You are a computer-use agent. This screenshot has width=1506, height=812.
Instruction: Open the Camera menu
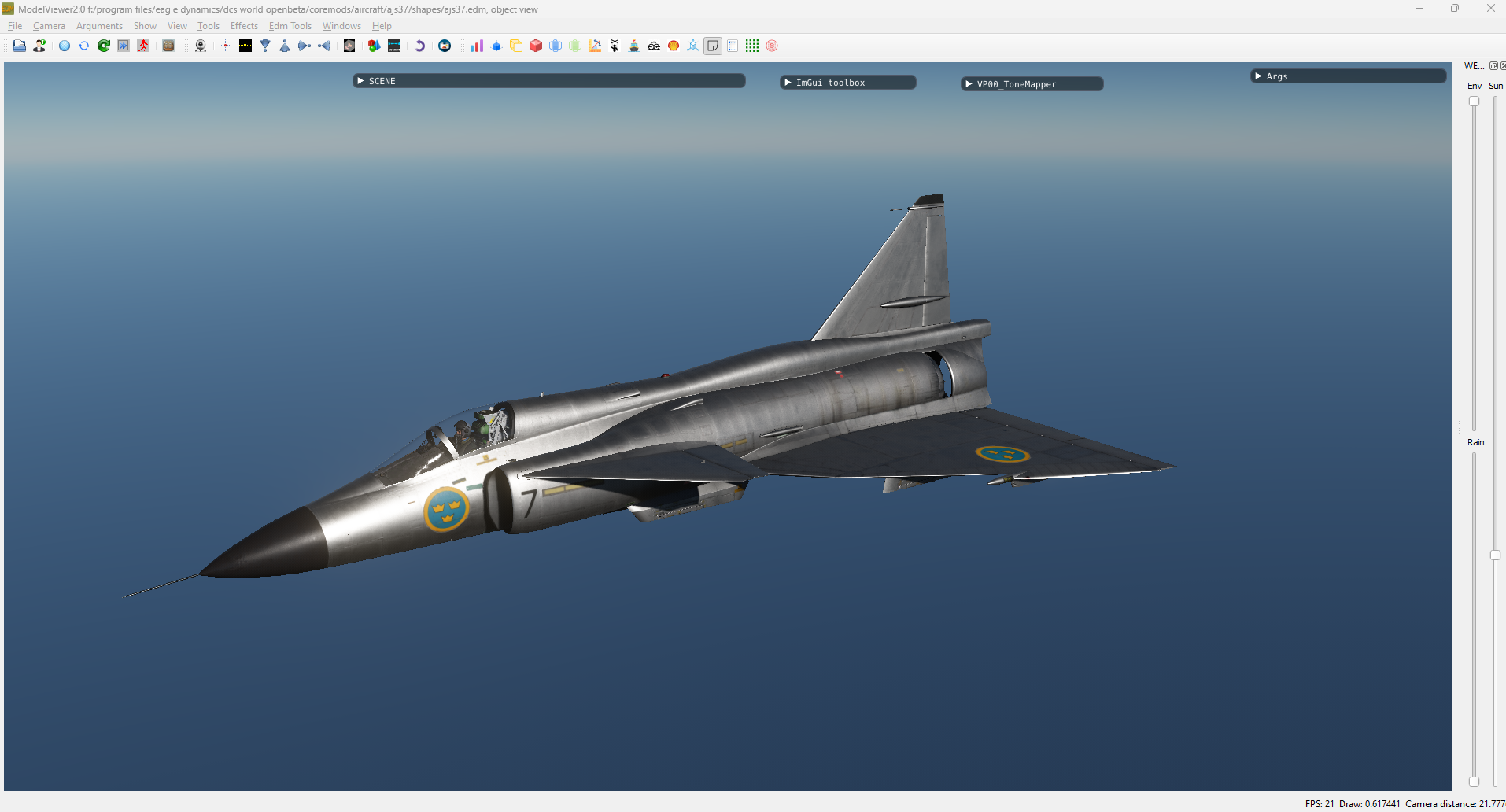[49, 26]
